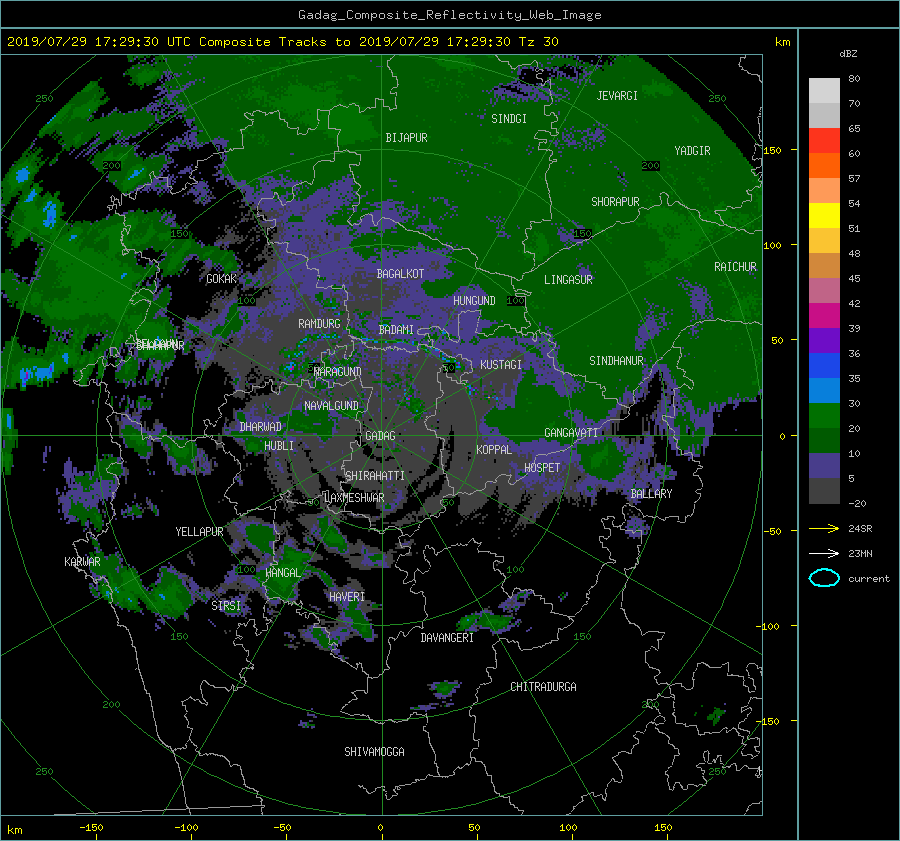Click the DAVANGERI city label
Viewport: 900px width, 841px height.
click(447, 638)
